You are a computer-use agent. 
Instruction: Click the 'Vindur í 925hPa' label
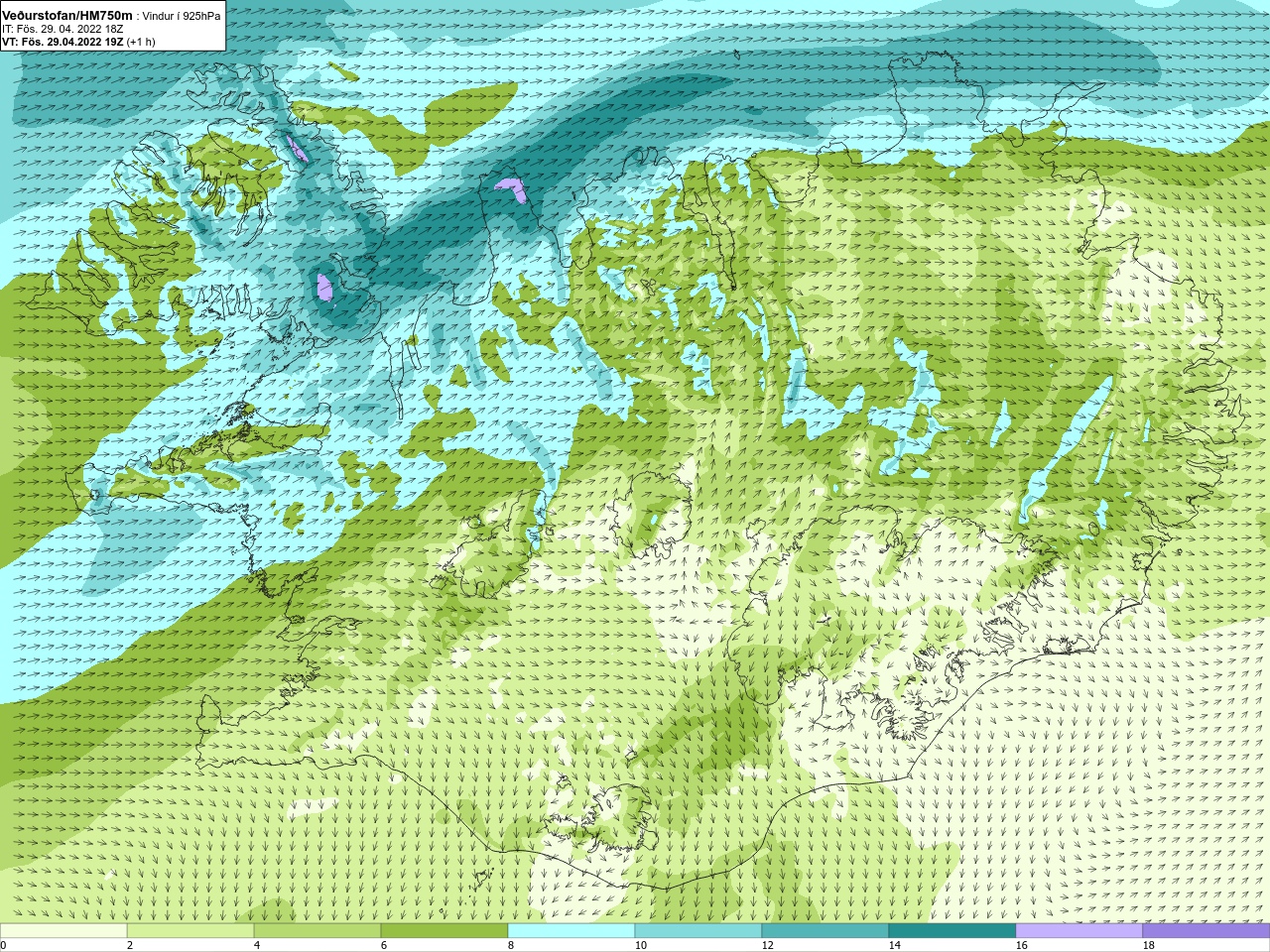click(x=182, y=16)
